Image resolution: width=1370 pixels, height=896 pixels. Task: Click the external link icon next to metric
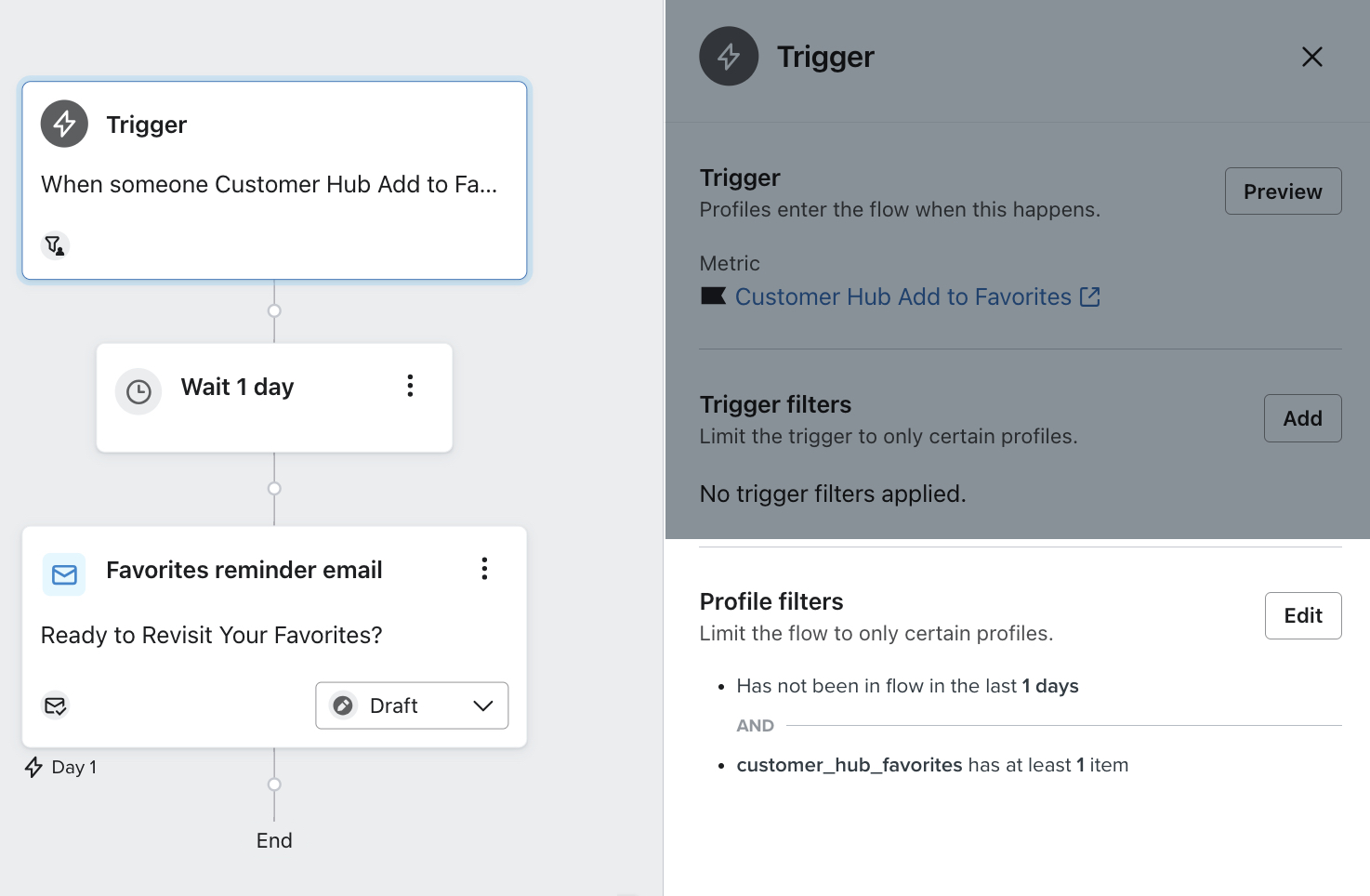pos(1090,296)
